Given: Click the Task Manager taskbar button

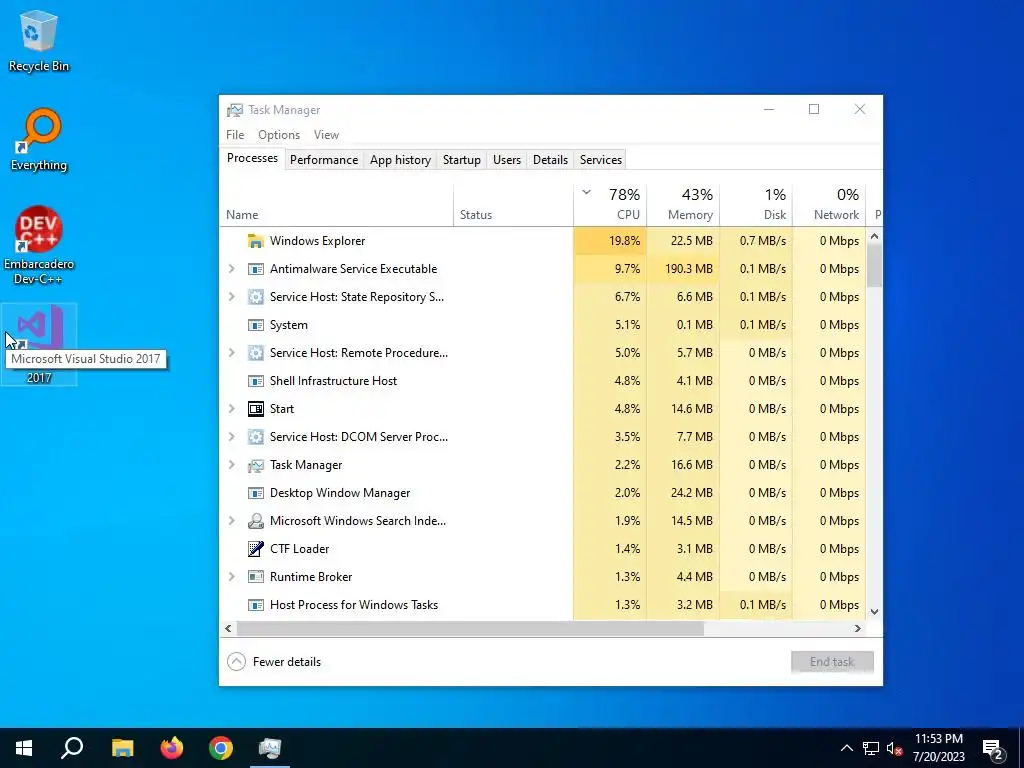Looking at the screenshot, I should pyautogui.click(x=270, y=748).
